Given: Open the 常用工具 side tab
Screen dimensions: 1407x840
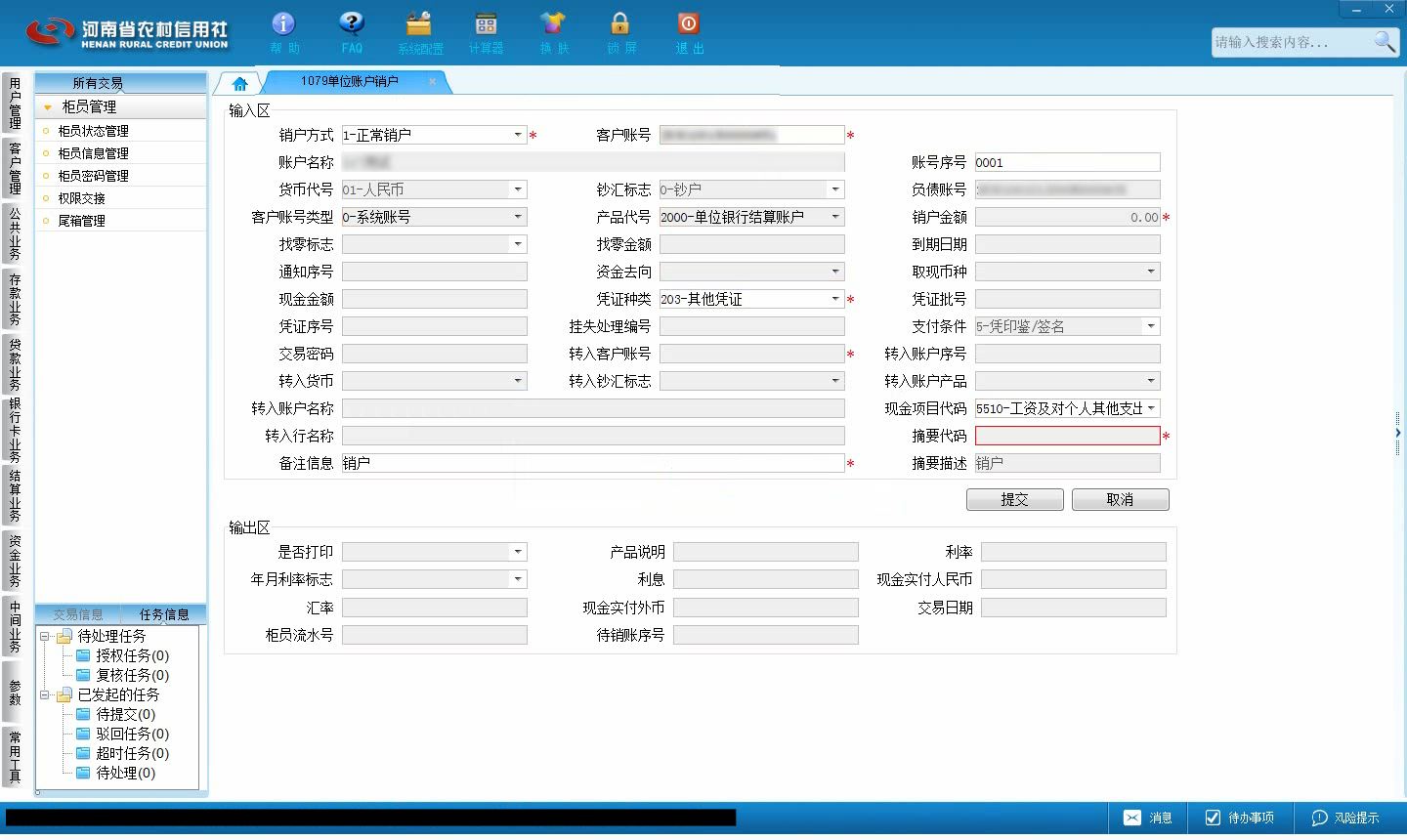Looking at the screenshot, I should click(15, 756).
